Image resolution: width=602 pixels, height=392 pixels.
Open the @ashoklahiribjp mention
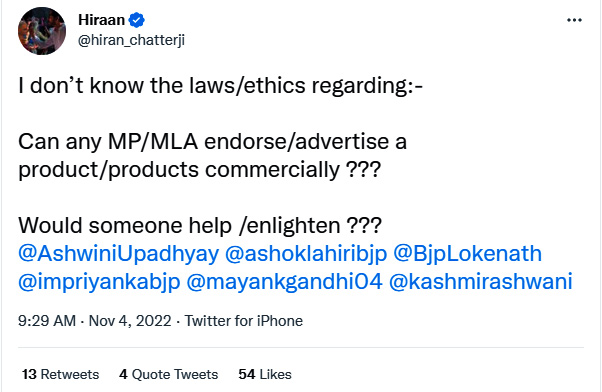tap(306, 253)
